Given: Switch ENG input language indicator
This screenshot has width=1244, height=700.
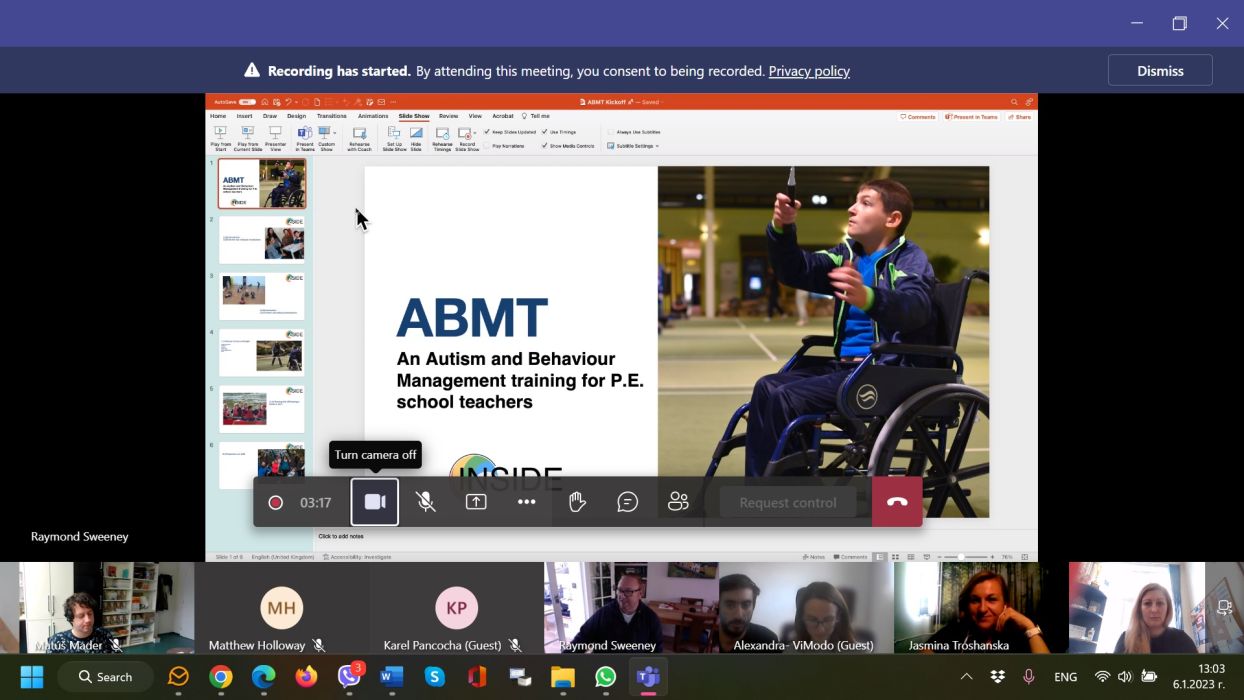Looking at the screenshot, I should (1066, 677).
